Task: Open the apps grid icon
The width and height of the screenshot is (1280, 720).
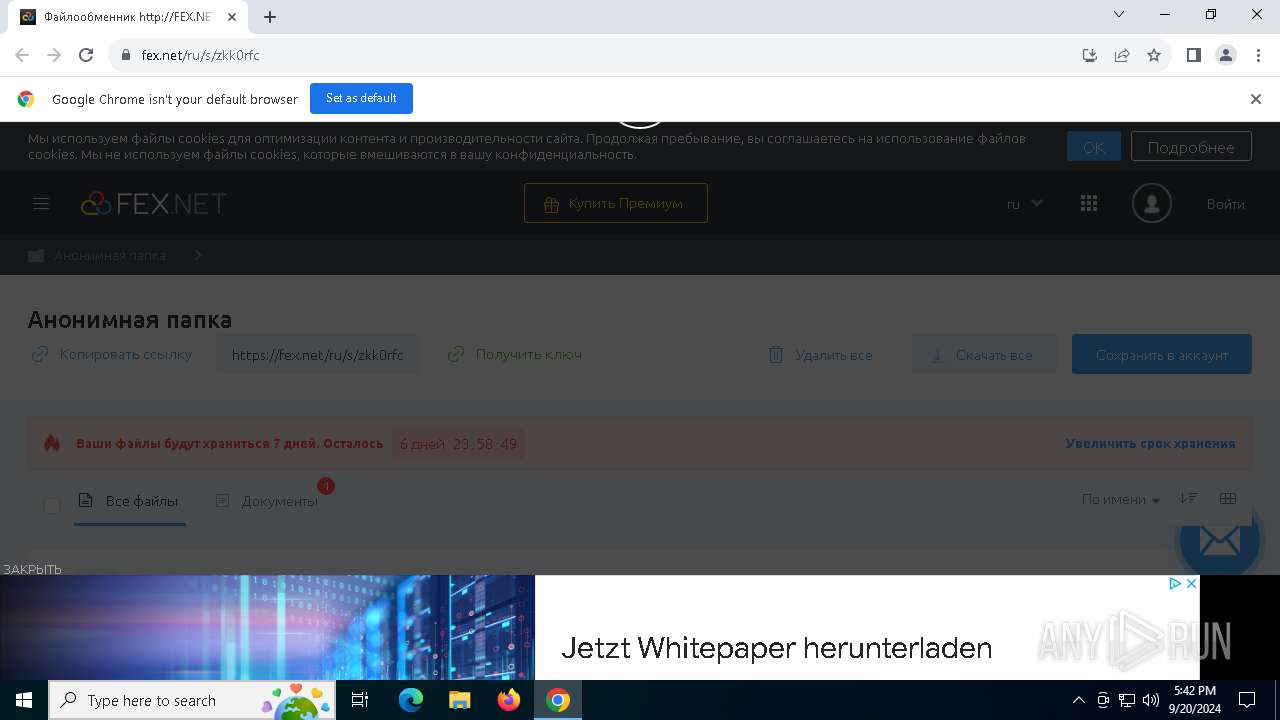Action: [1089, 203]
